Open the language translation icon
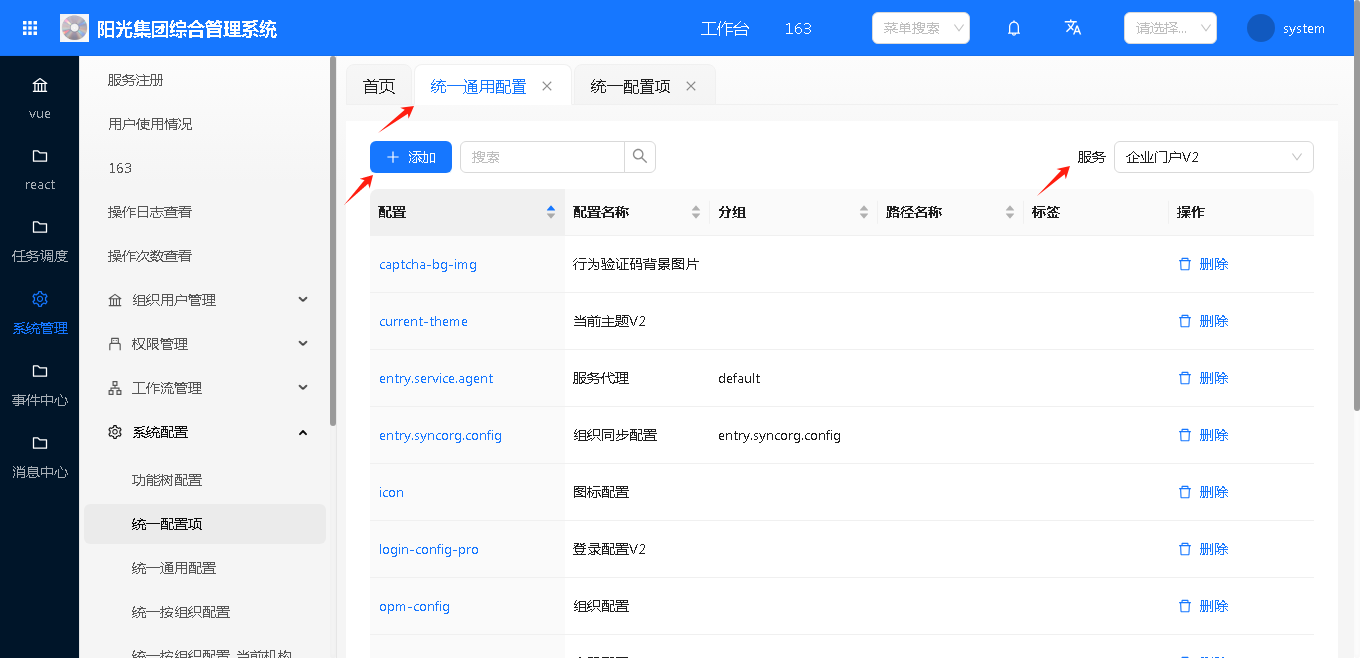1360x658 pixels. 1073,28
